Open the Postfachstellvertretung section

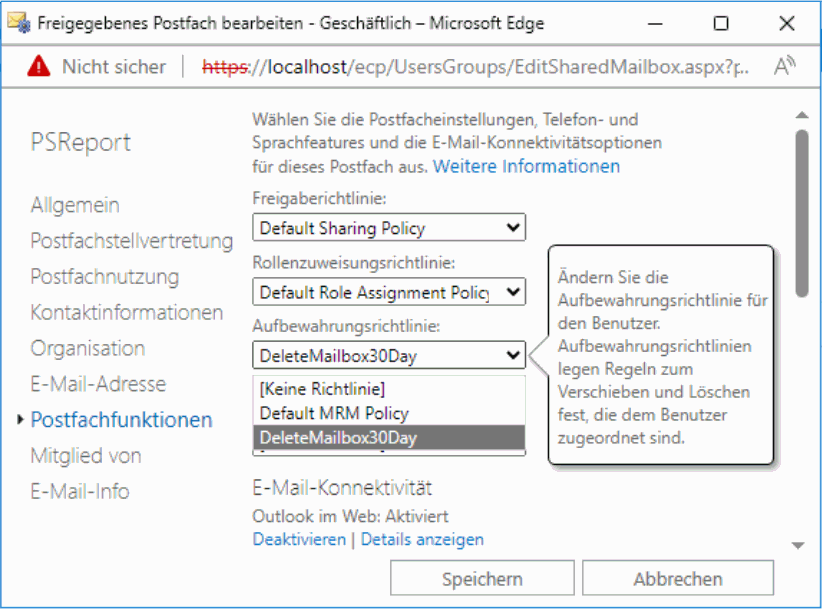point(132,241)
